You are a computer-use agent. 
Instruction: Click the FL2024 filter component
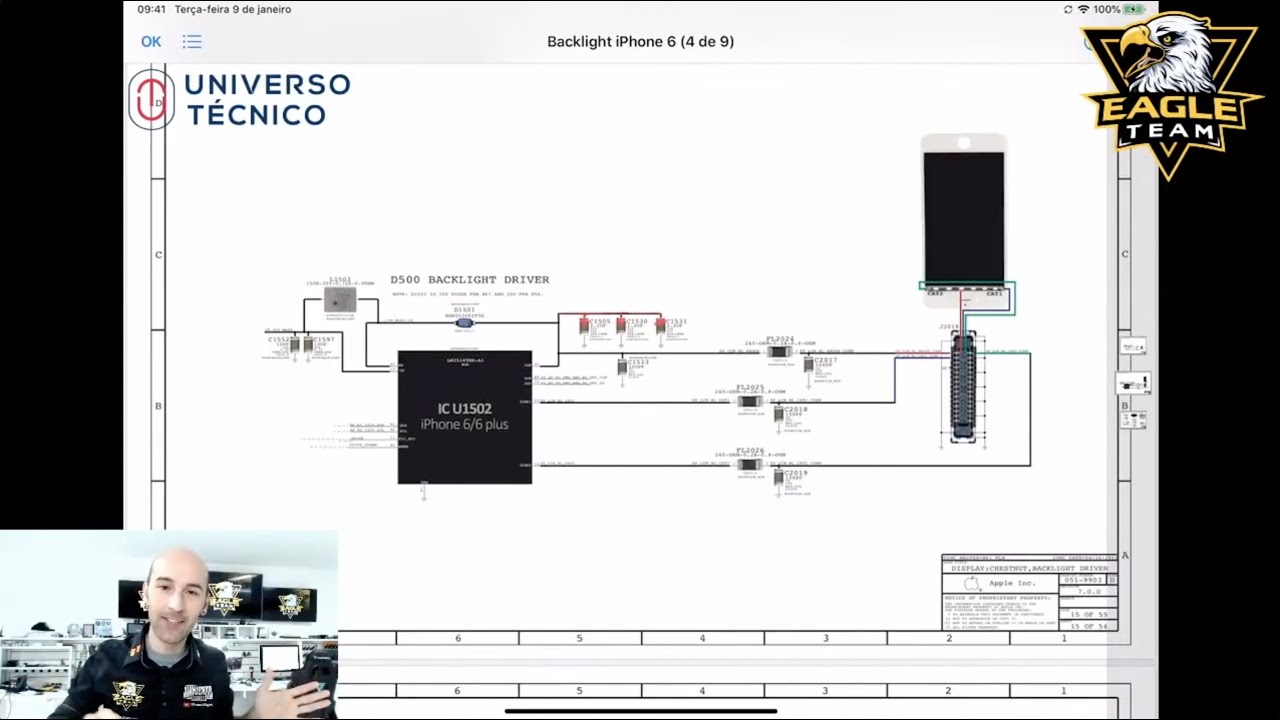coord(779,352)
